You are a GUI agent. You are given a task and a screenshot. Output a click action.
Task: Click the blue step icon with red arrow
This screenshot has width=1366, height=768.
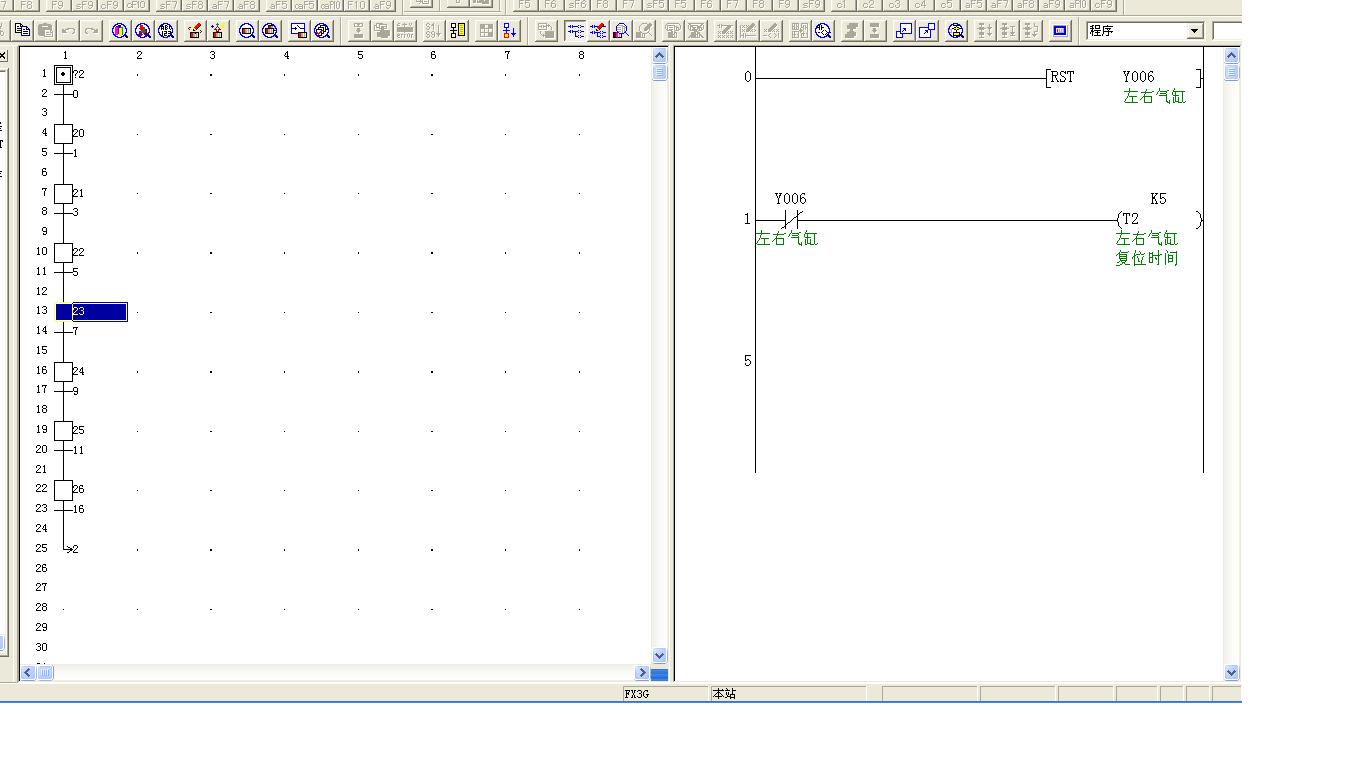click(x=510, y=31)
